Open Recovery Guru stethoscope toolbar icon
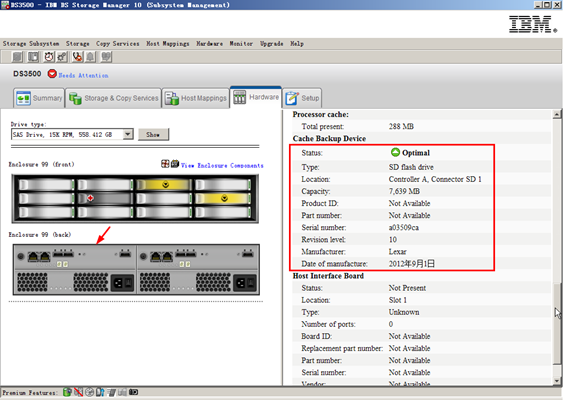The width and height of the screenshot is (567, 402). 77,57
